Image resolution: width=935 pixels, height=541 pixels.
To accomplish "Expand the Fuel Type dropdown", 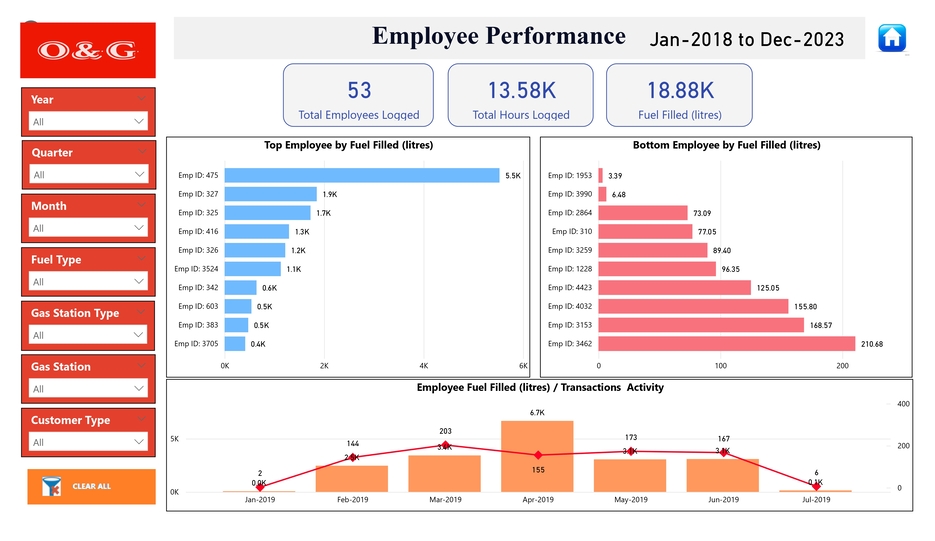I will click(88, 282).
